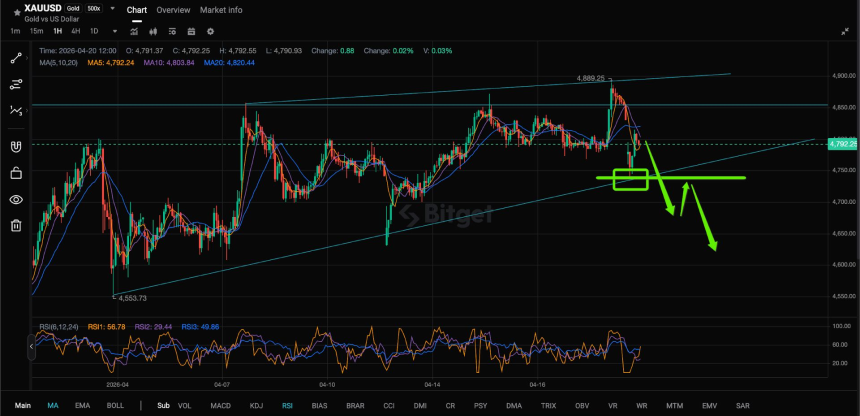Toggle fullscreen with the collapse arrows icon
This screenshot has width=860, height=416.
click(x=845, y=32)
